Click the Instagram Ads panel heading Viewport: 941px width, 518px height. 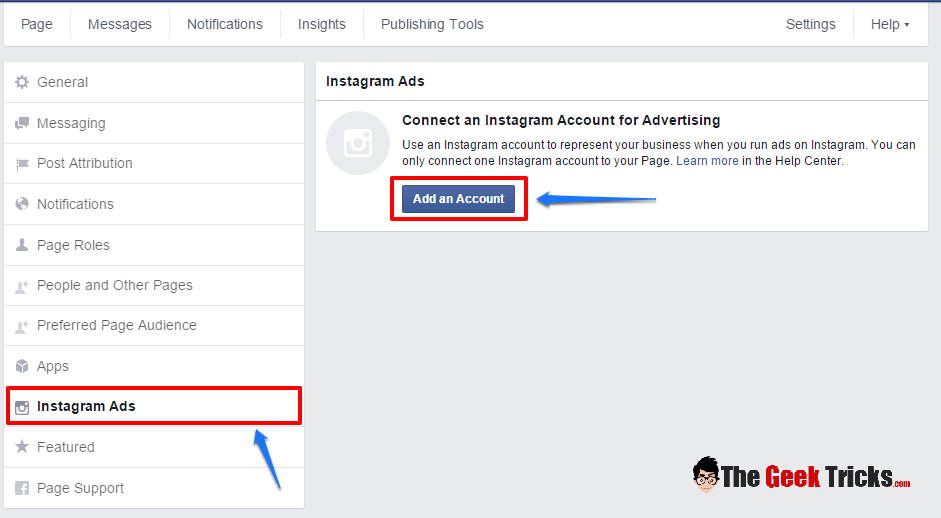point(375,81)
